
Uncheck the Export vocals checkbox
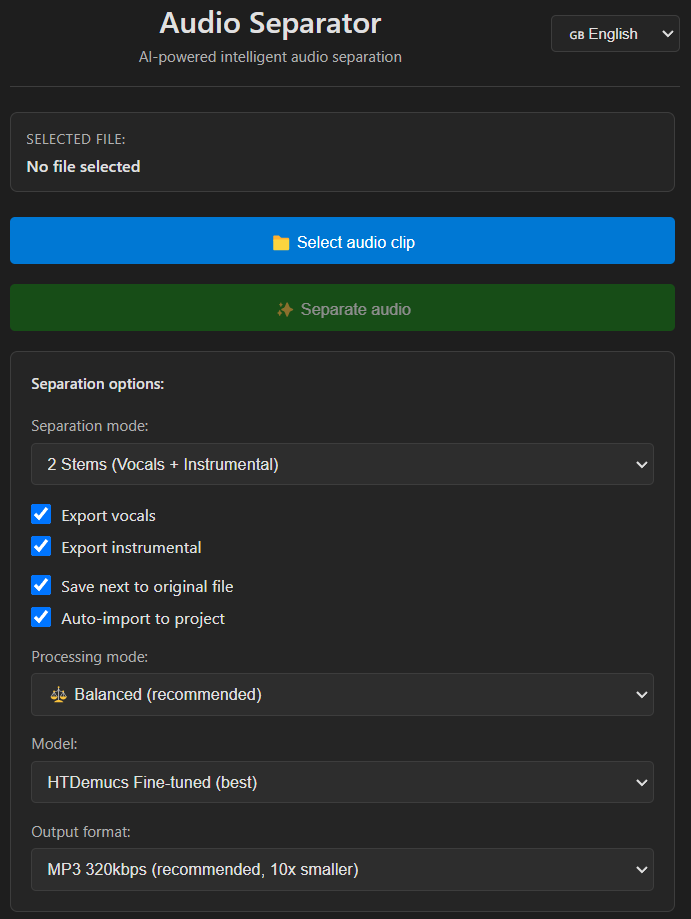(x=41, y=515)
